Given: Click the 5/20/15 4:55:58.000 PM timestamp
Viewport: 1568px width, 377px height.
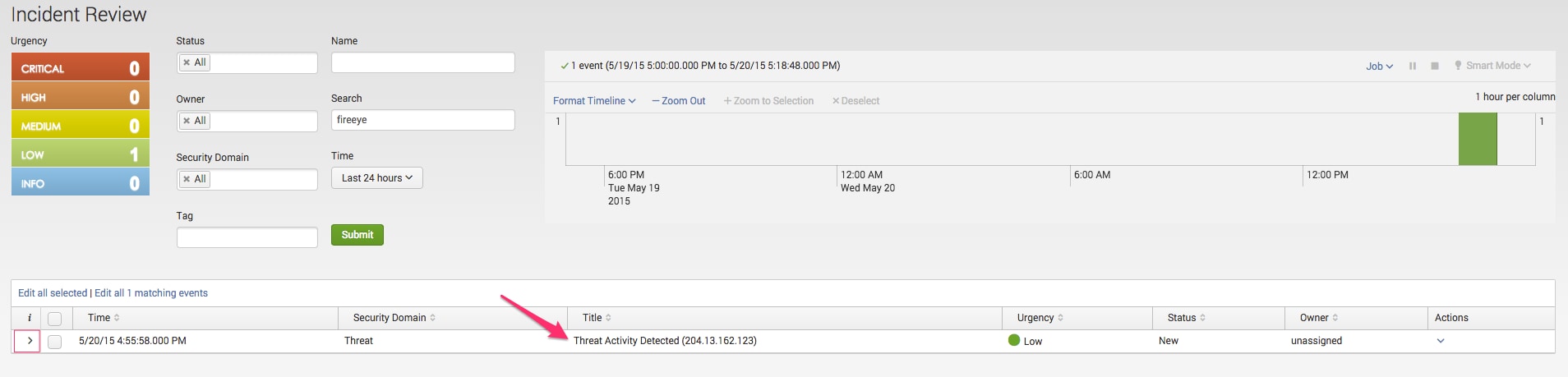Looking at the screenshot, I should coord(132,341).
